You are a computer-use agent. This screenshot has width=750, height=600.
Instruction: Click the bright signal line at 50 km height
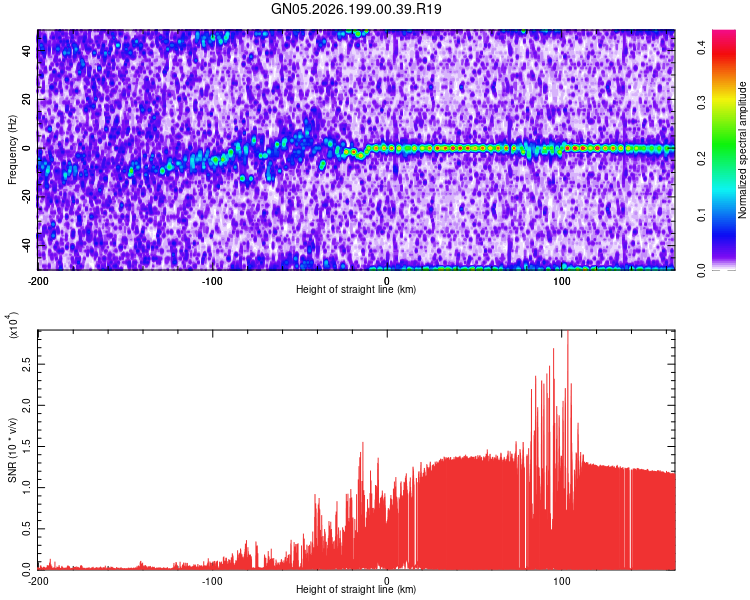tap(474, 148)
